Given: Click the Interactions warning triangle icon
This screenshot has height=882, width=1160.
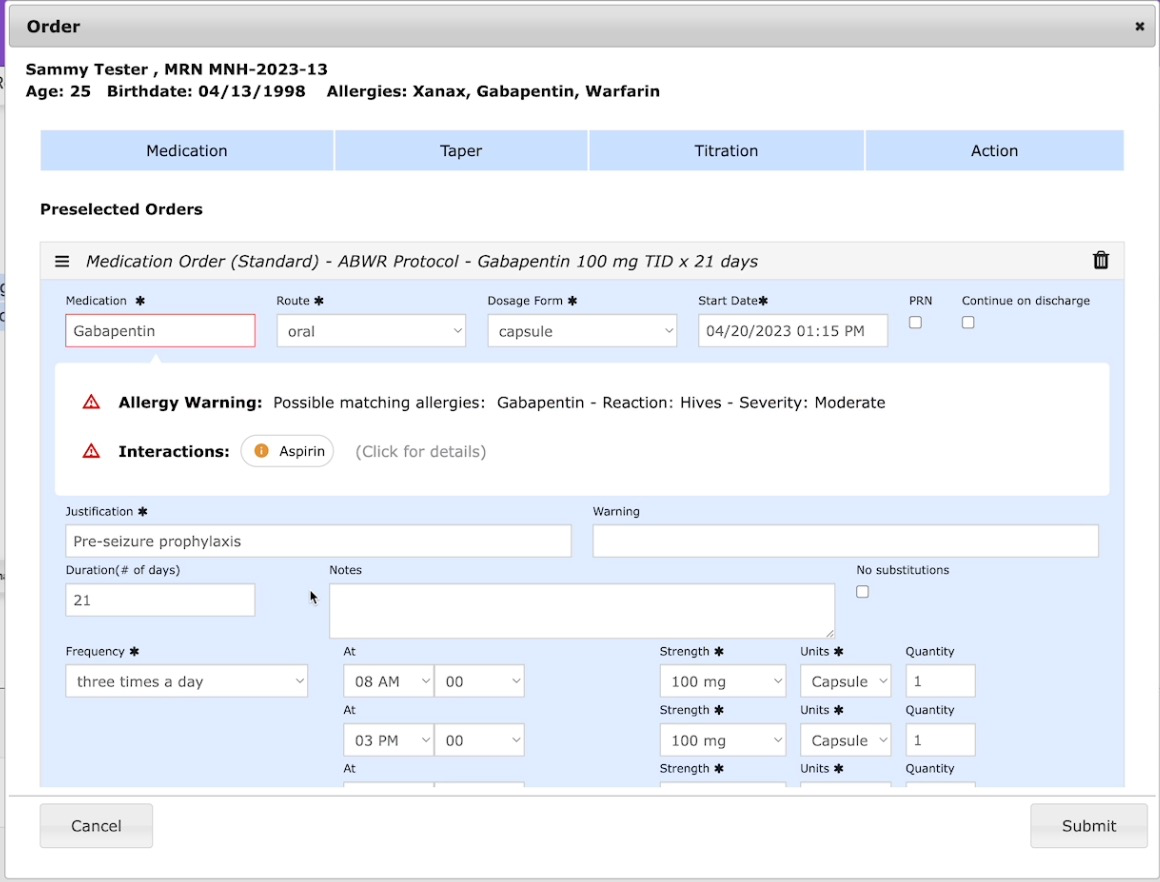Looking at the screenshot, I should (91, 452).
